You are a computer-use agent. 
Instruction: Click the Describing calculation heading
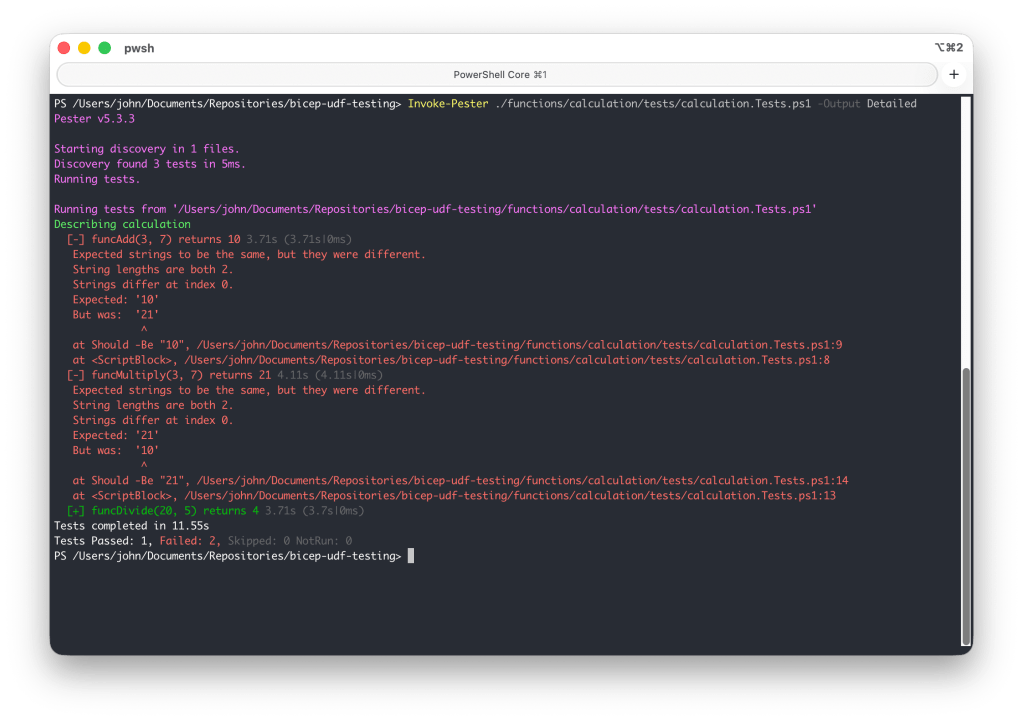[x=122, y=225]
